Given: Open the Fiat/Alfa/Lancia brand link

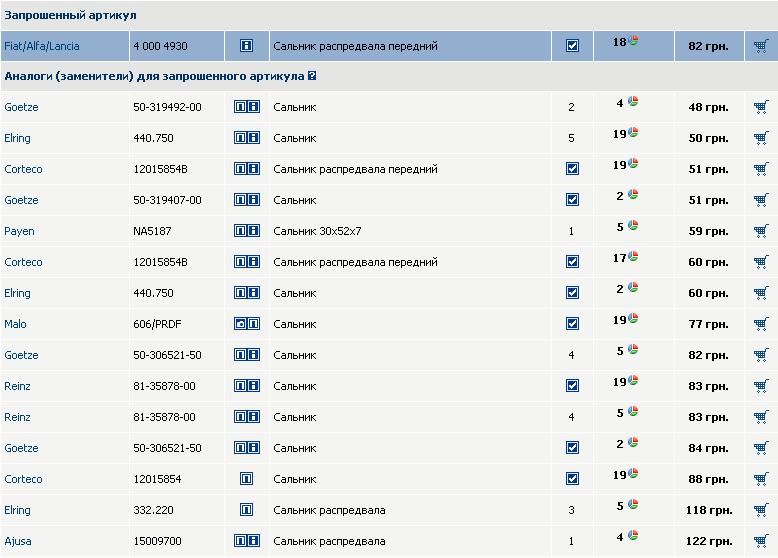Looking at the screenshot, I should tap(42, 46).
